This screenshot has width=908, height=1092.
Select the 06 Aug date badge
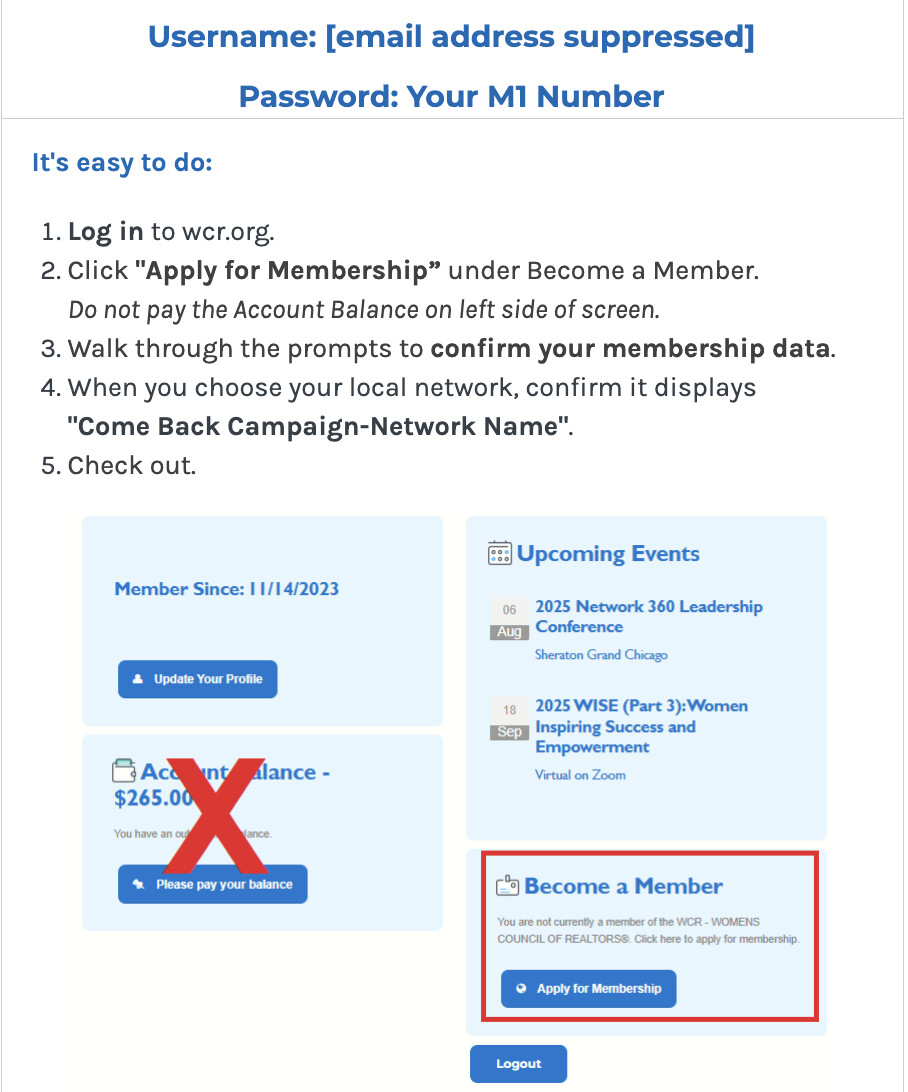tap(510, 620)
